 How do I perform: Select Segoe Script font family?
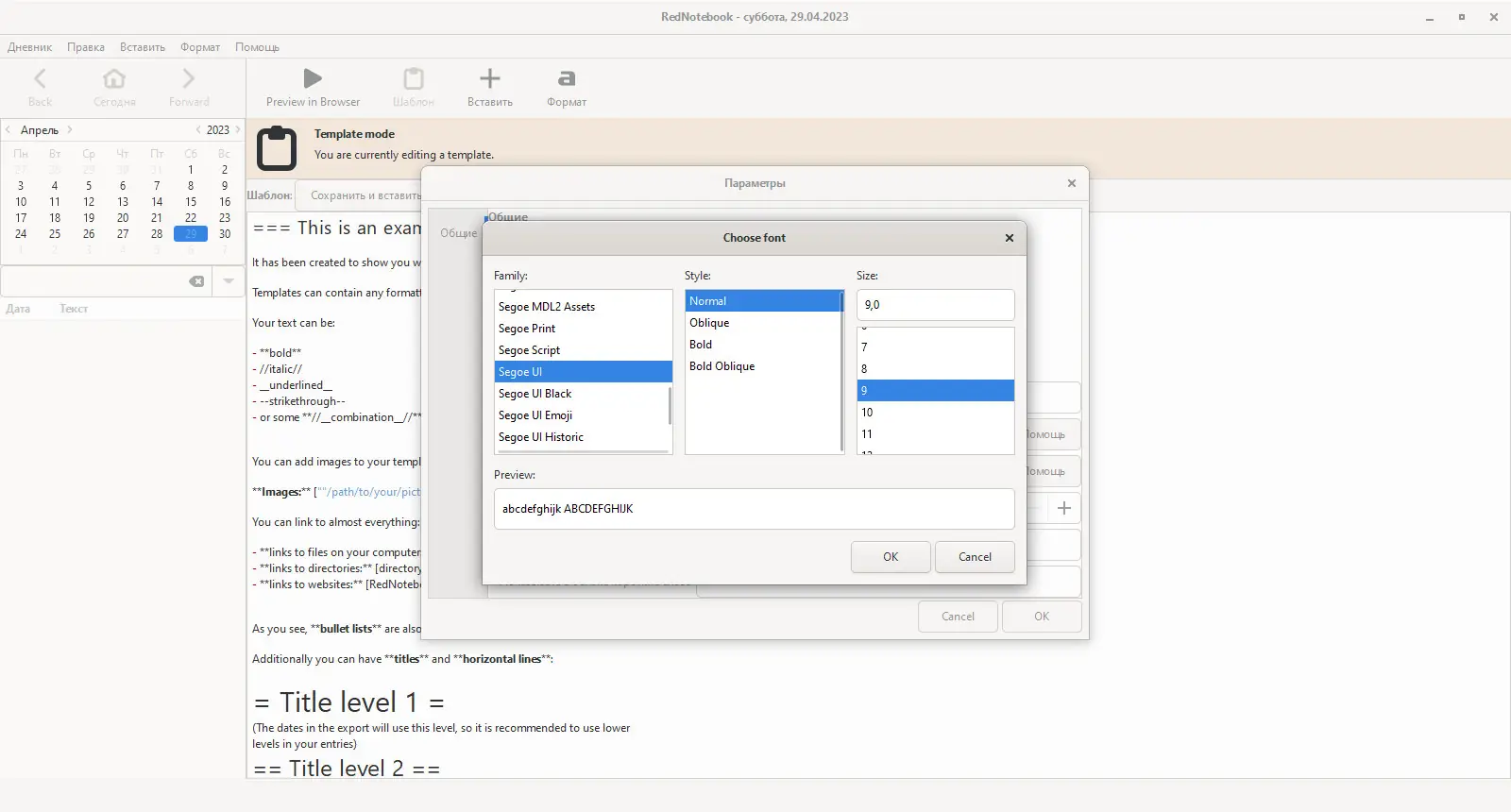(583, 350)
